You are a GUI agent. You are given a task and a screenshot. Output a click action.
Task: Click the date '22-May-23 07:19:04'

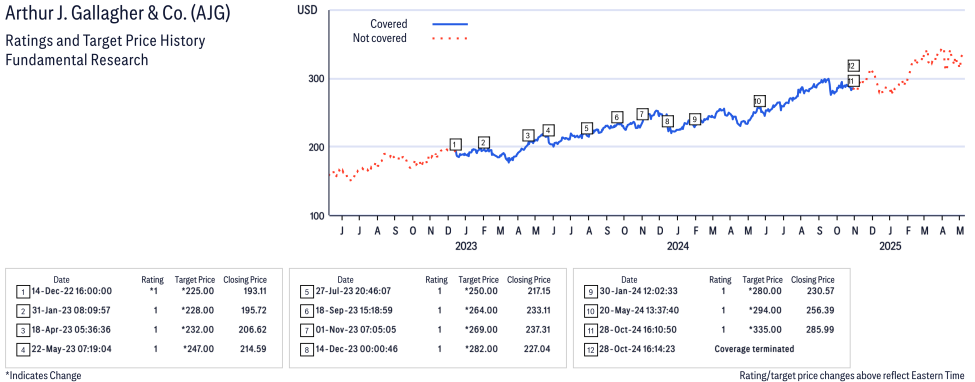point(72,349)
